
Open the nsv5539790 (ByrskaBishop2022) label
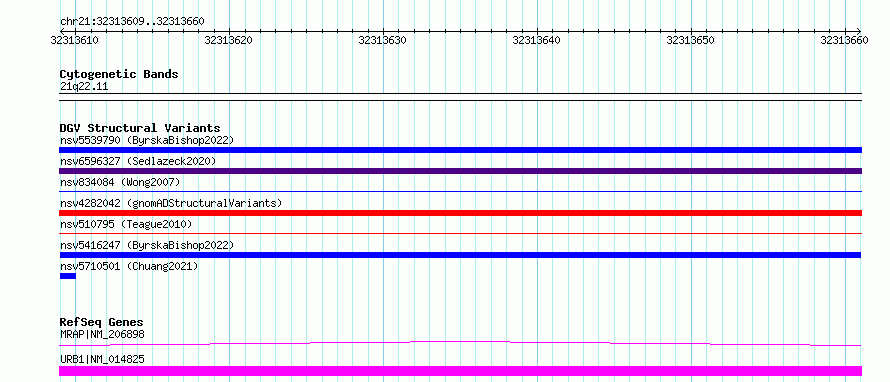pyautogui.click(x=147, y=140)
